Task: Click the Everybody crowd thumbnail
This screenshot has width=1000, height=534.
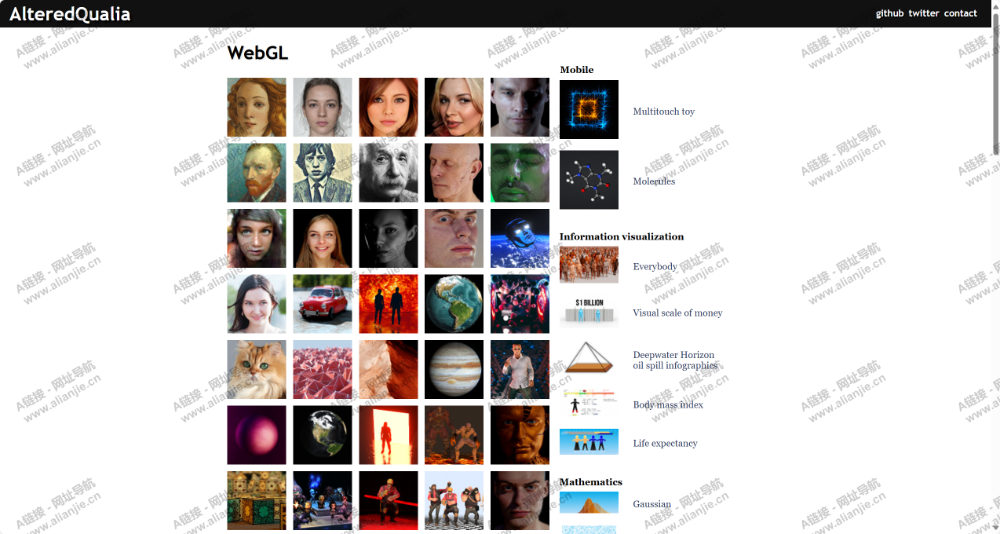Action: point(589,265)
